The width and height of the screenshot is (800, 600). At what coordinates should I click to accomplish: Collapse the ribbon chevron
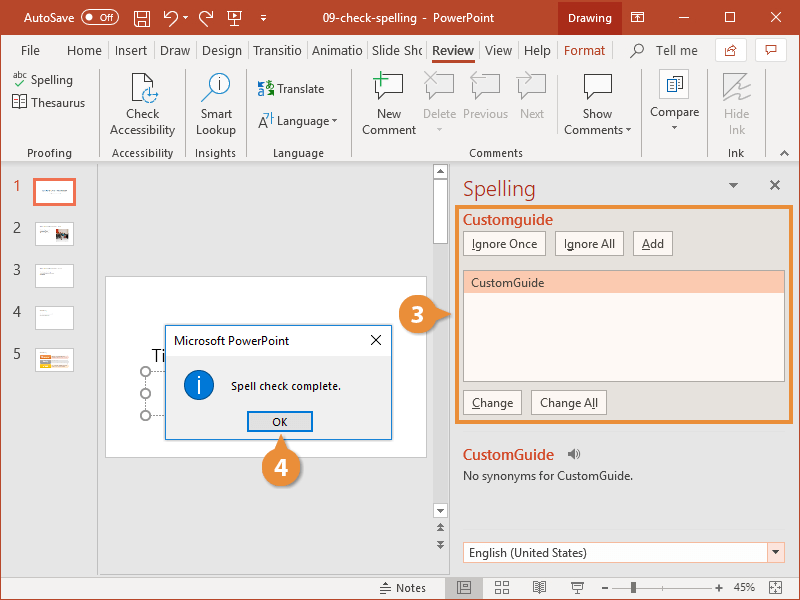[784, 153]
